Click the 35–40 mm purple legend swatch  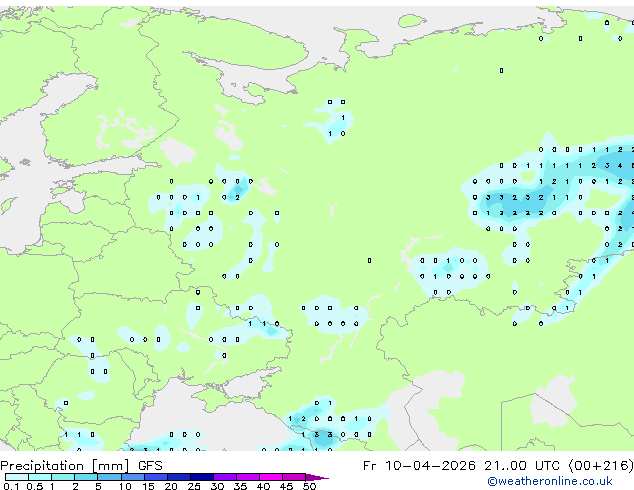pyautogui.click(x=248, y=477)
